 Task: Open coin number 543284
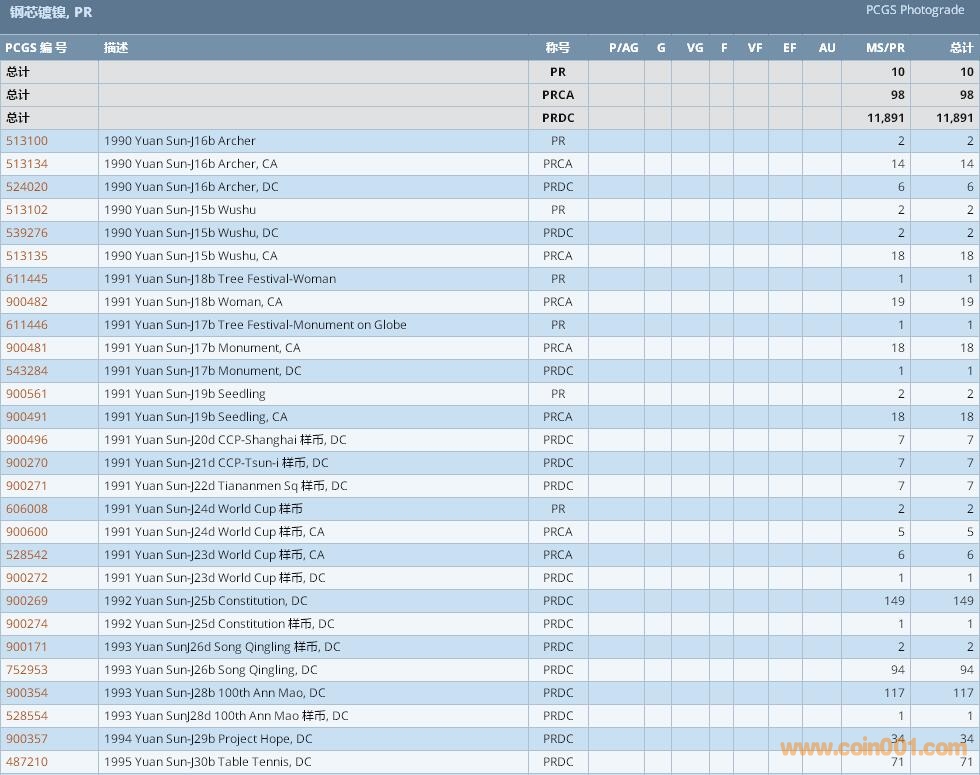point(27,371)
